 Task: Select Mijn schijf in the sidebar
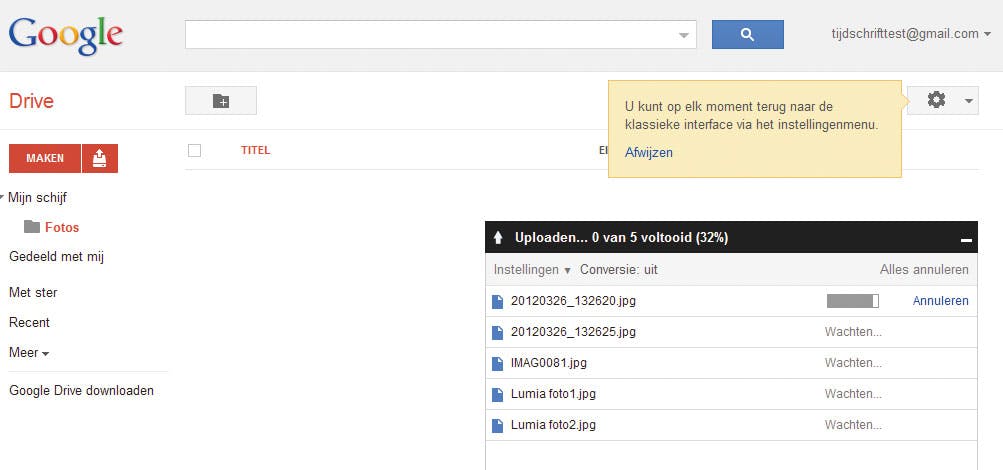pos(37,198)
